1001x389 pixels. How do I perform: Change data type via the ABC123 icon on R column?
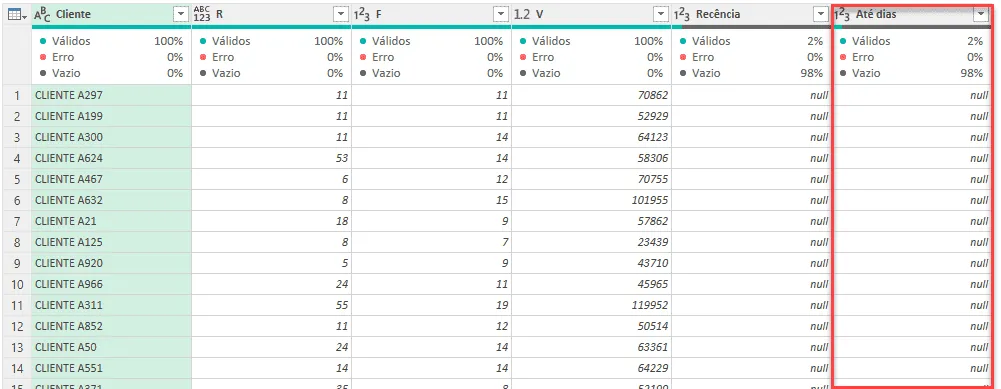202,14
